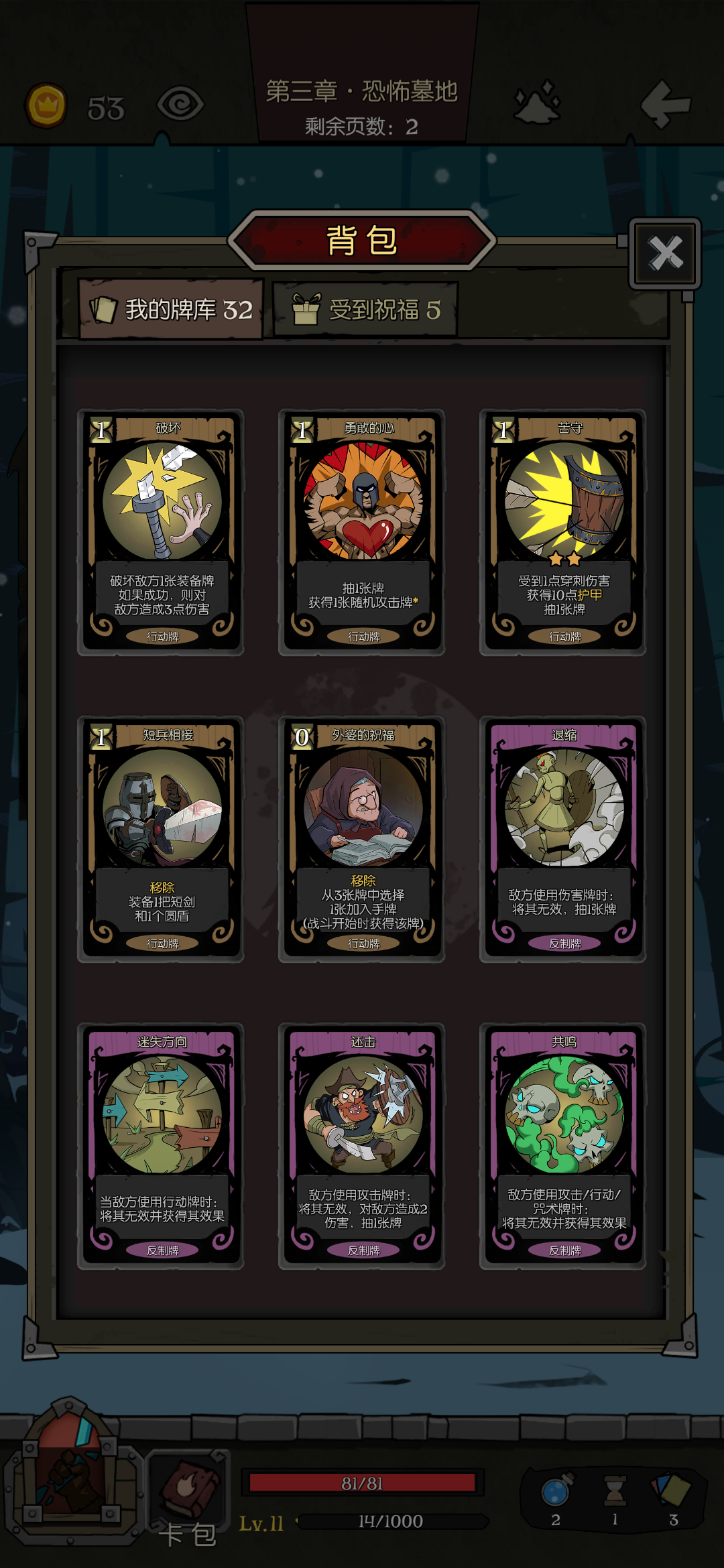Select the 退缩 counter card

(563, 839)
